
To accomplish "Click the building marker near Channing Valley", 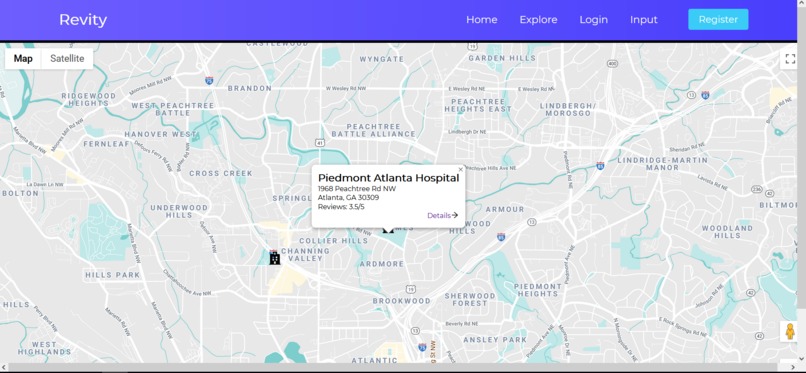I will tap(275, 257).
